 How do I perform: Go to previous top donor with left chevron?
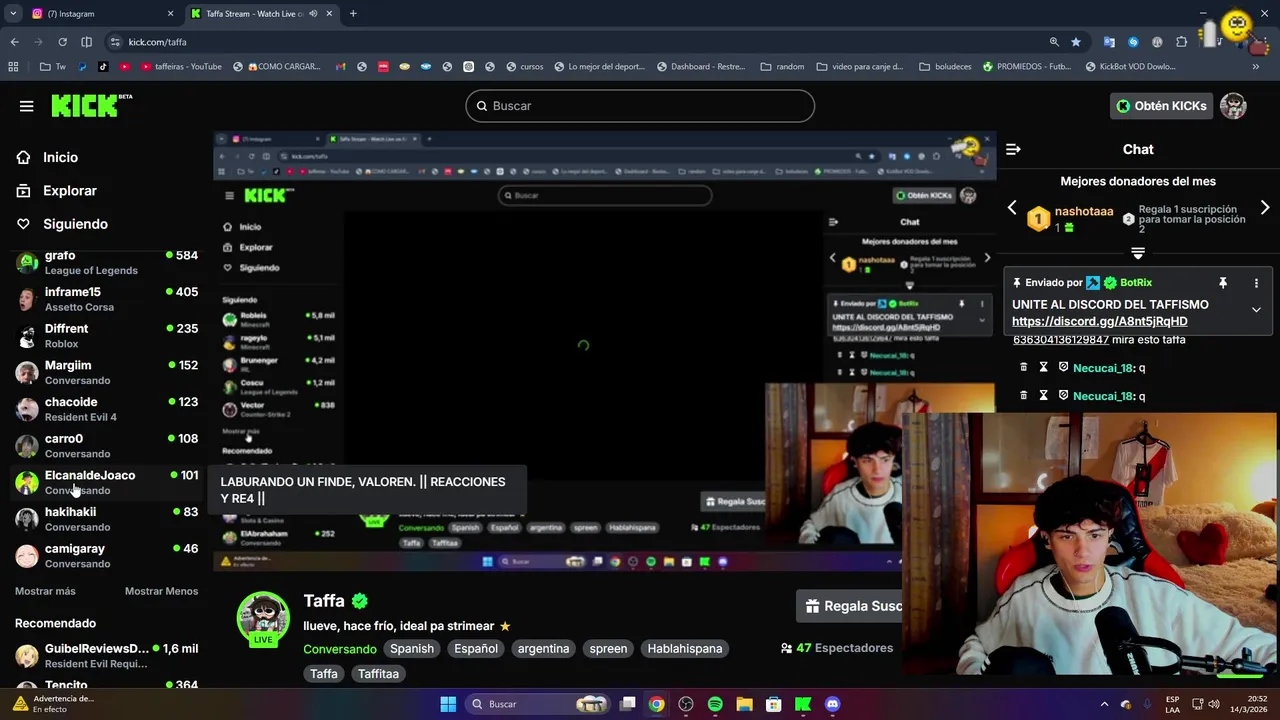1012,208
